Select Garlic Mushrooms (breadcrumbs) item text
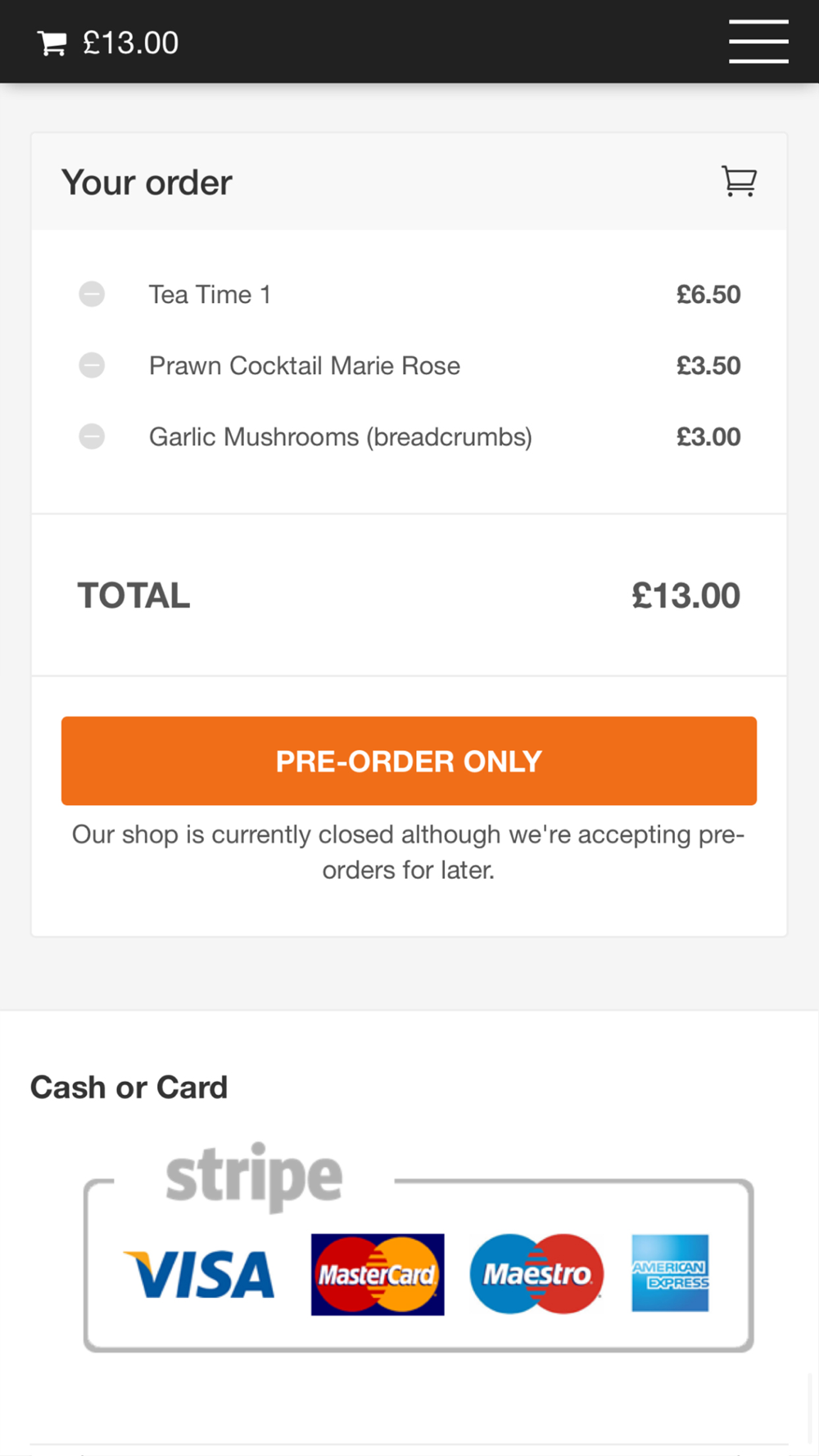Screen dimensions: 819x1456 coord(341,437)
